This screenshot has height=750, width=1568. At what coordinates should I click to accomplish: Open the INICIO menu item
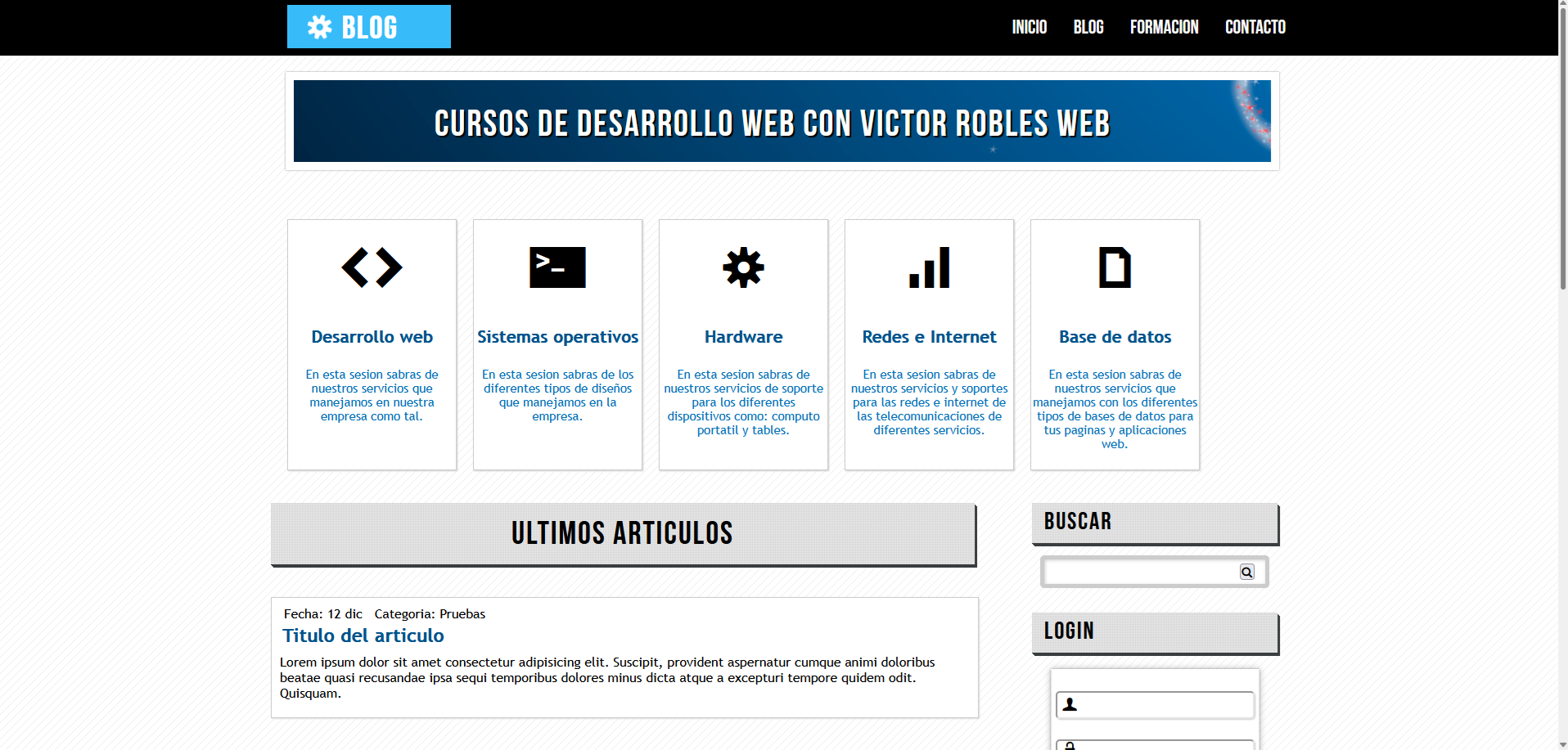click(x=1029, y=27)
